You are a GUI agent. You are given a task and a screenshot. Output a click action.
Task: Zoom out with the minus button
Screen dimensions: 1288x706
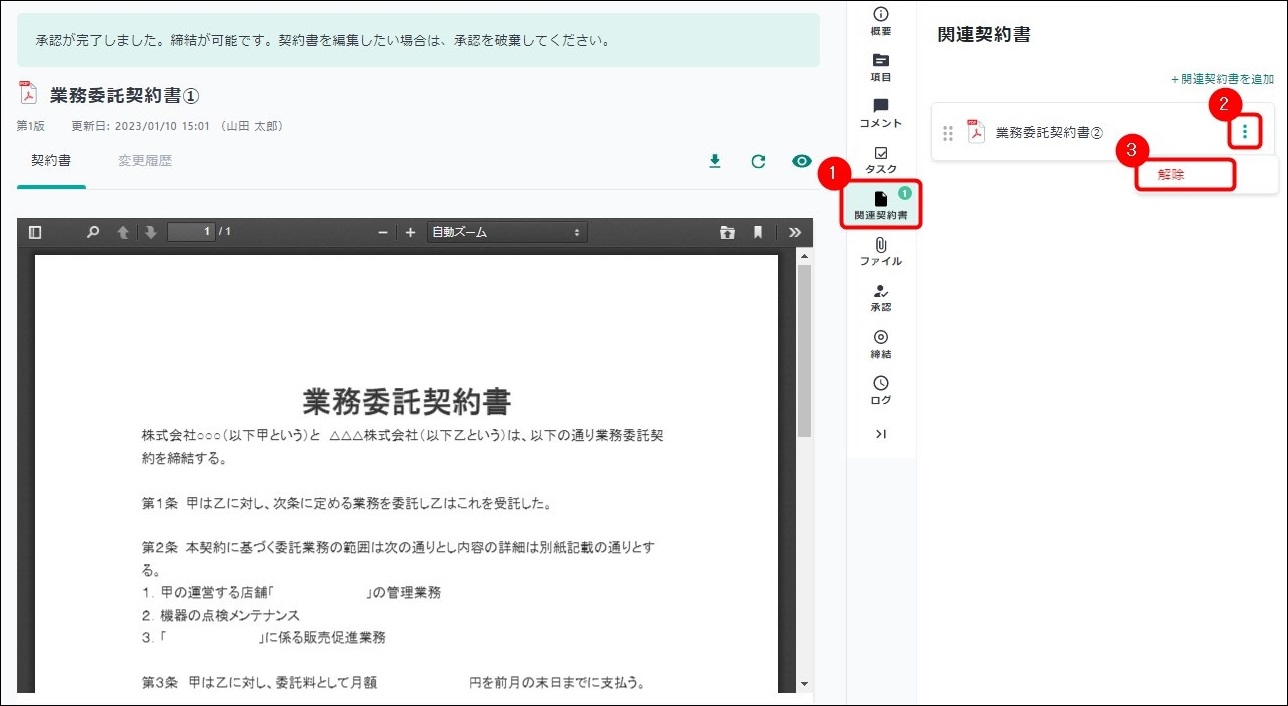[x=383, y=232]
